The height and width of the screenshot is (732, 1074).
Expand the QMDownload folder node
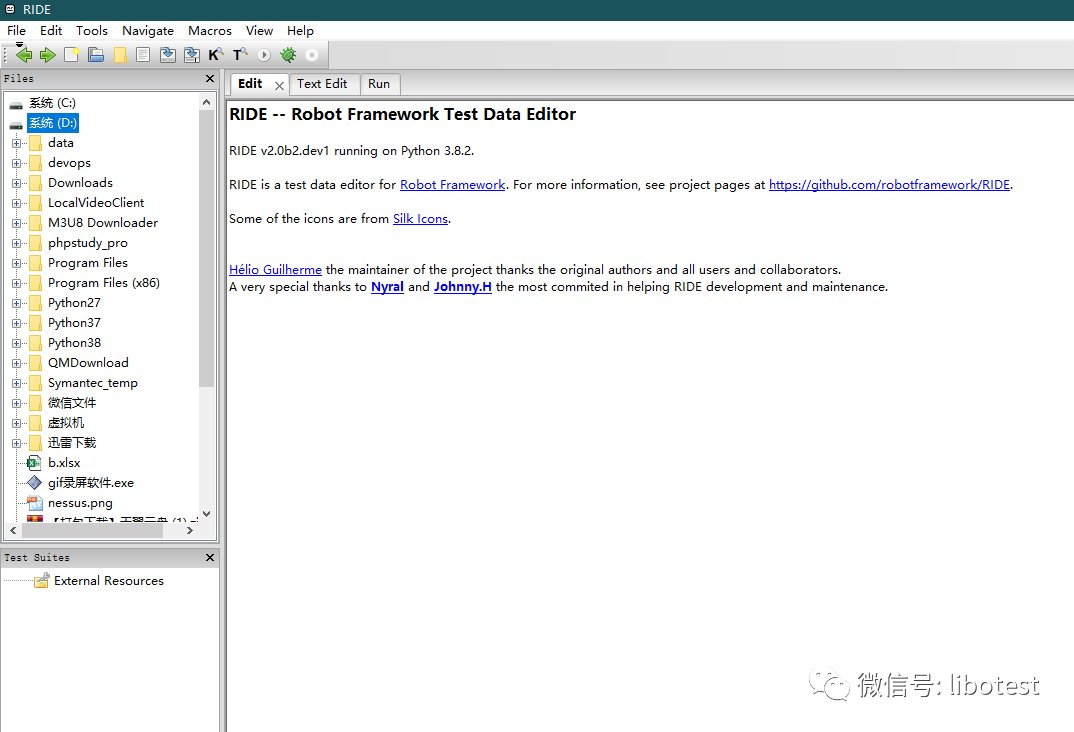pos(16,364)
